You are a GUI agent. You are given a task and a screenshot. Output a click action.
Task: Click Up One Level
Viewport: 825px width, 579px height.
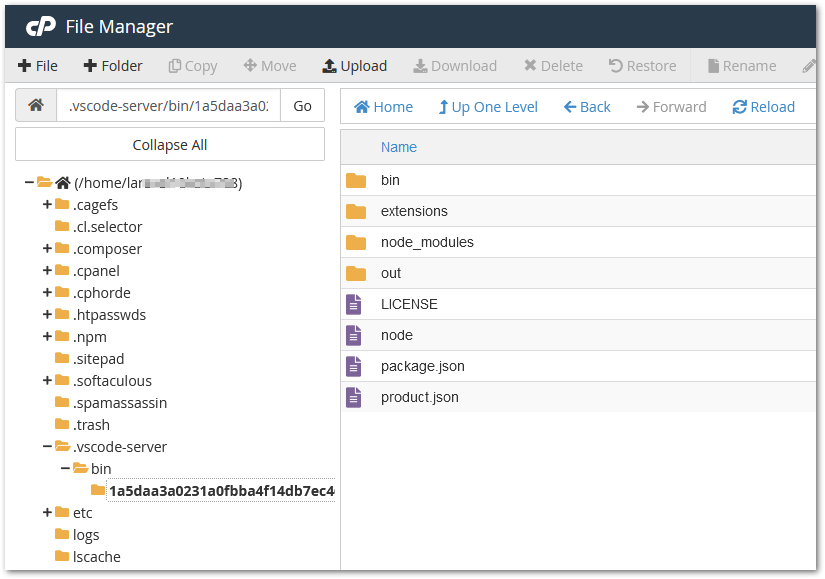[488, 107]
